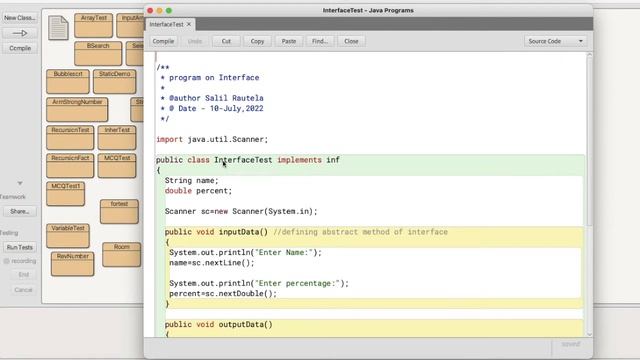The image size is (640, 360).
Task: Click the 'String name;' declaration line
Action: 192,180
